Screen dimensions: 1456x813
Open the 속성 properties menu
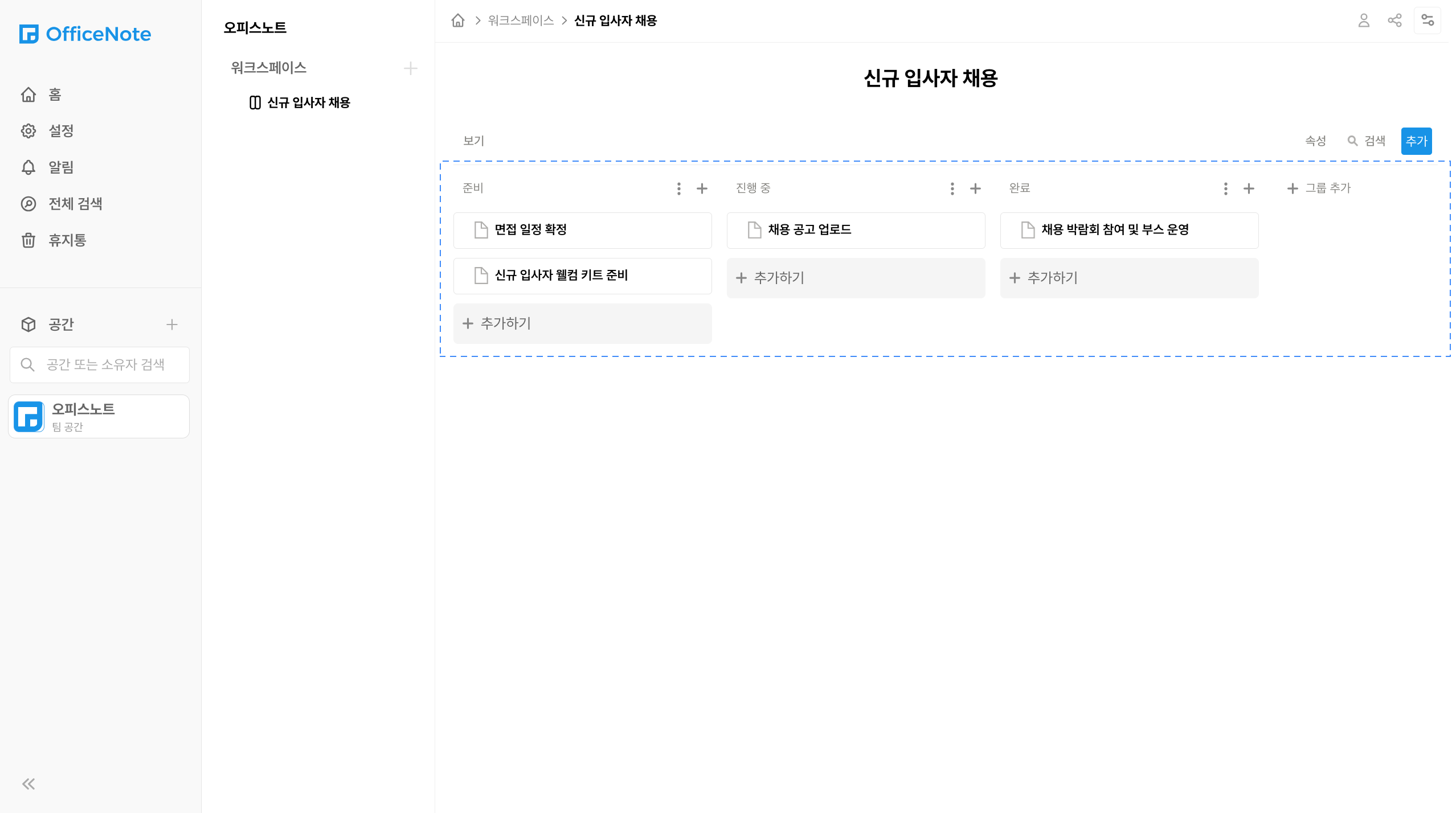tap(1315, 141)
